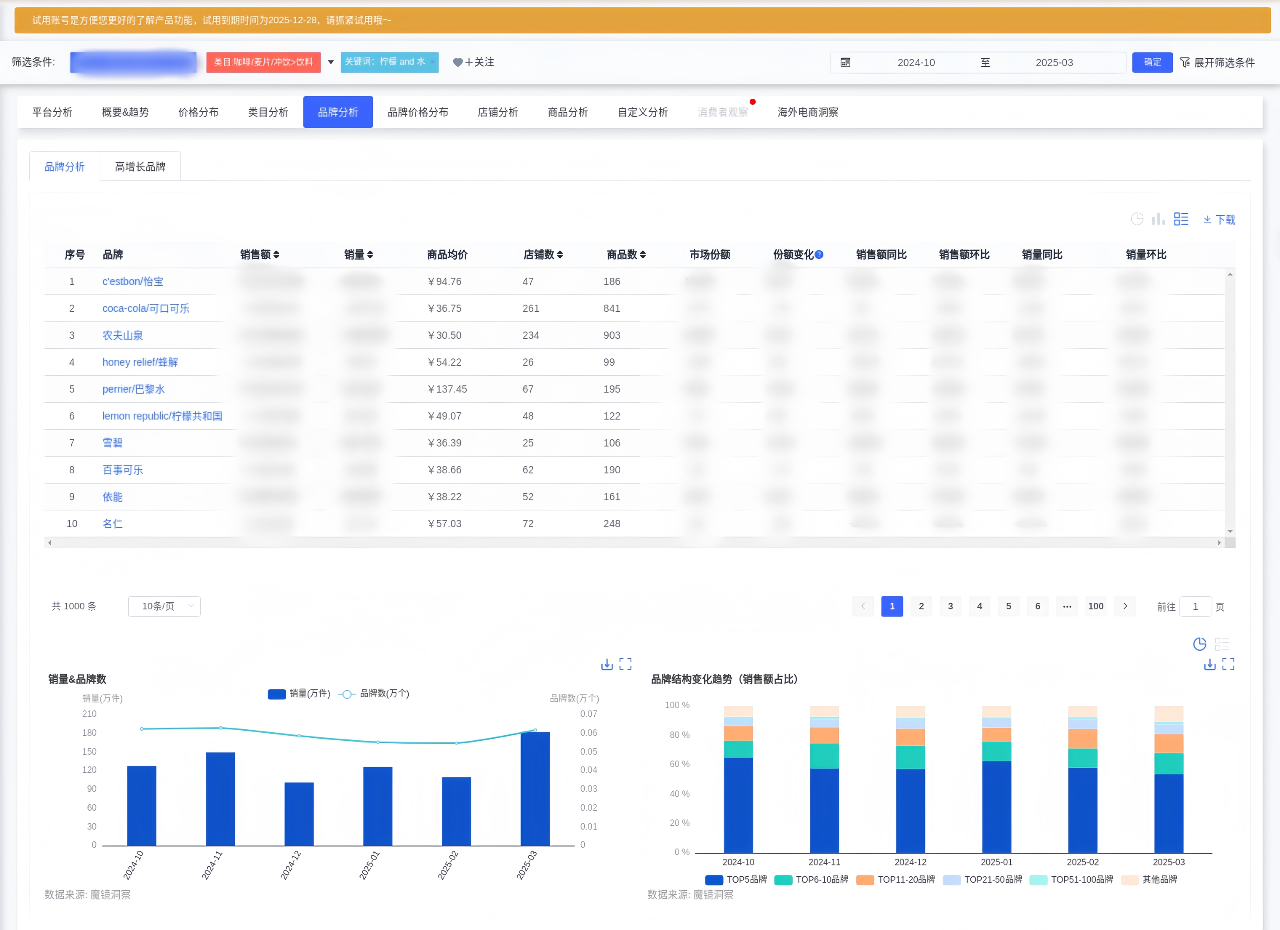Viewport: 1280px width, 930px height.
Task: Click end date field 2025-03
Action: click(x=1054, y=62)
